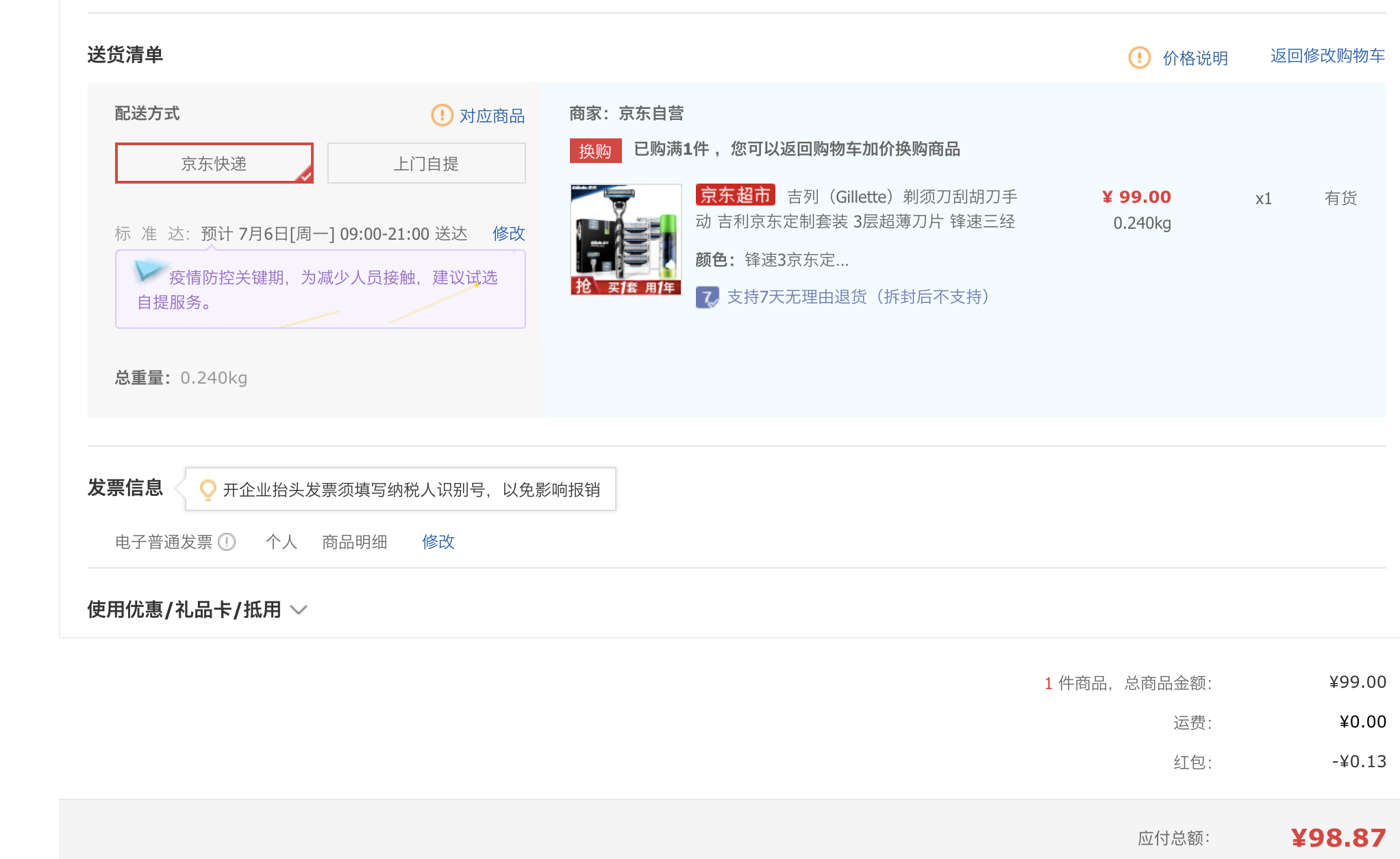Screen dimensions: 1400x859
Task: Click the 商品明细 invoice content text
Action: [x=355, y=542]
